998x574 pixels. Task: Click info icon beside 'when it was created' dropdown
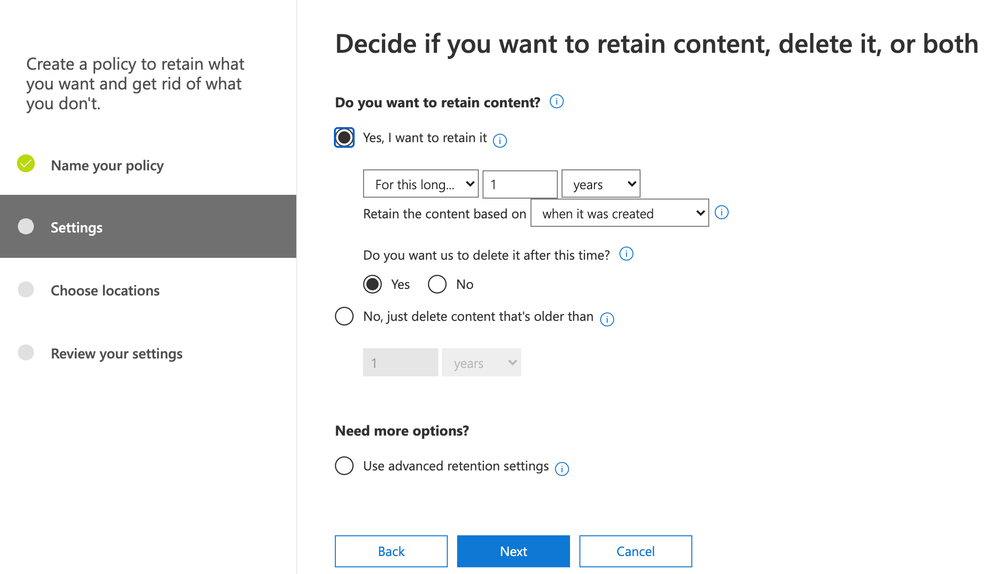(x=722, y=213)
